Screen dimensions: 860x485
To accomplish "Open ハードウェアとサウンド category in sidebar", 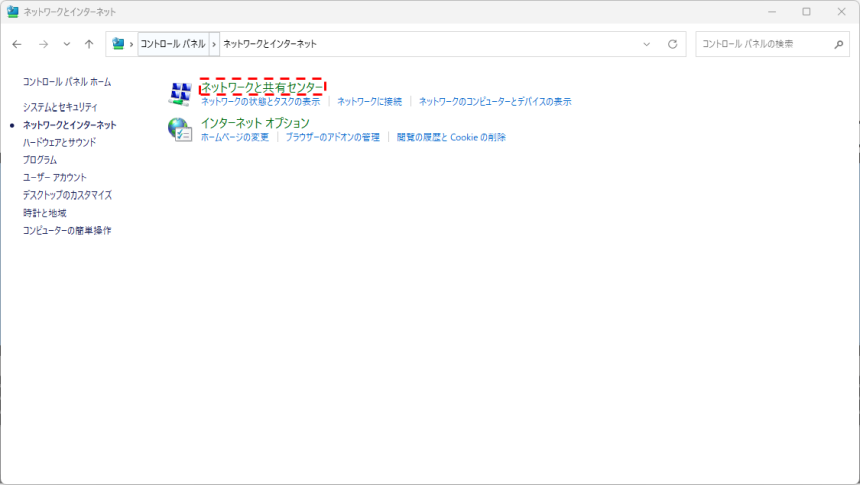I will point(60,142).
